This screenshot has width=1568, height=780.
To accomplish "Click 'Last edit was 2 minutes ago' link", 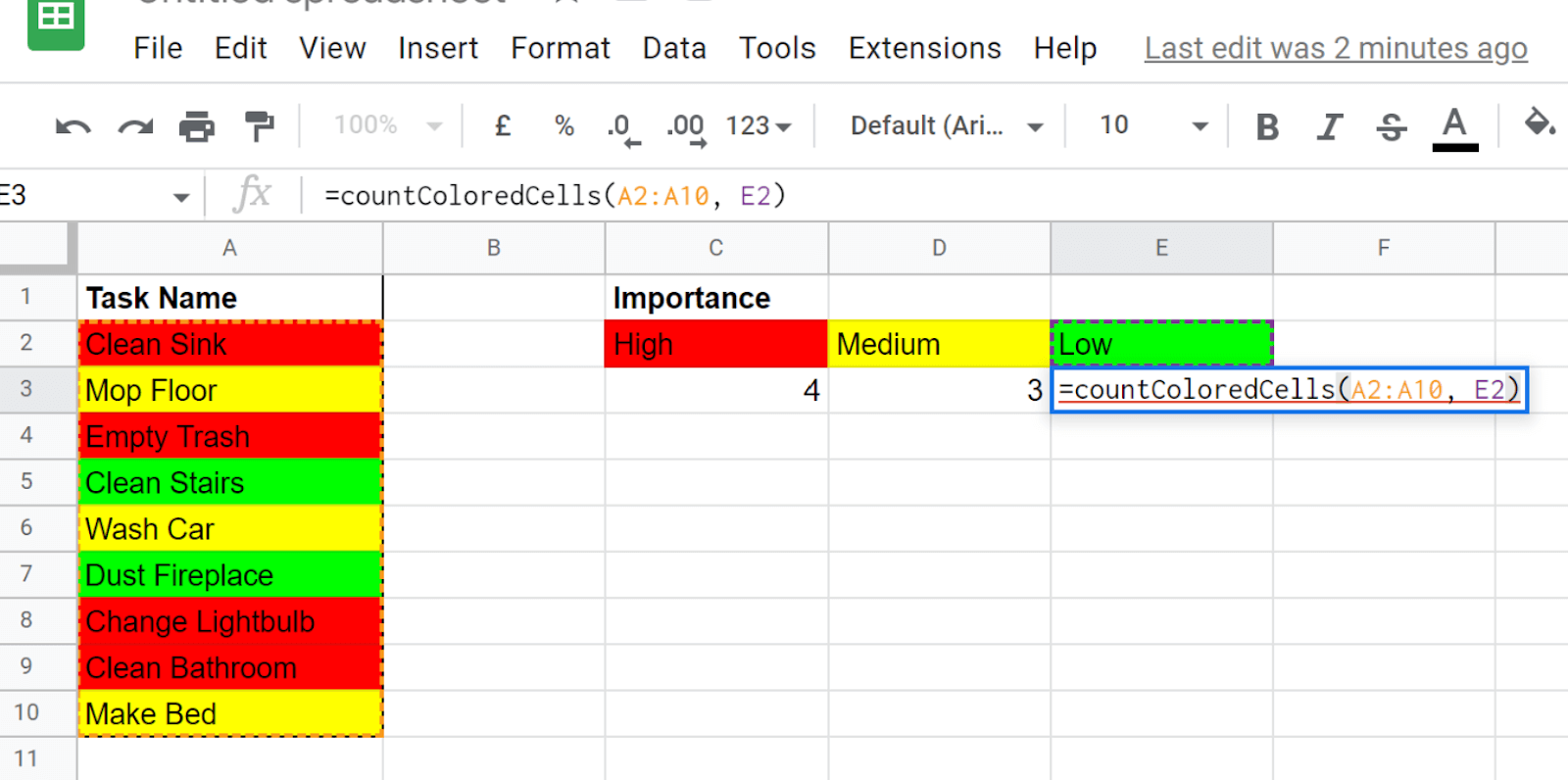I will click(1335, 48).
